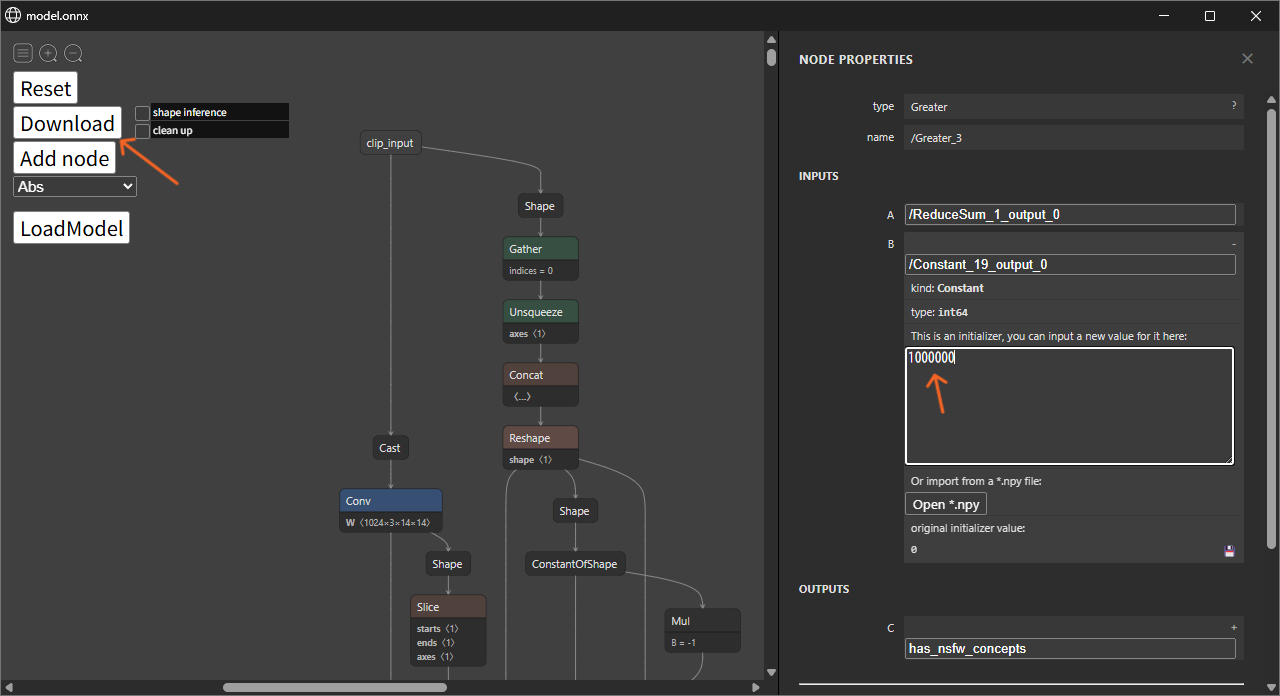Enable the clean up checkbox
The width and height of the screenshot is (1280, 696).
pyautogui.click(x=143, y=131)
